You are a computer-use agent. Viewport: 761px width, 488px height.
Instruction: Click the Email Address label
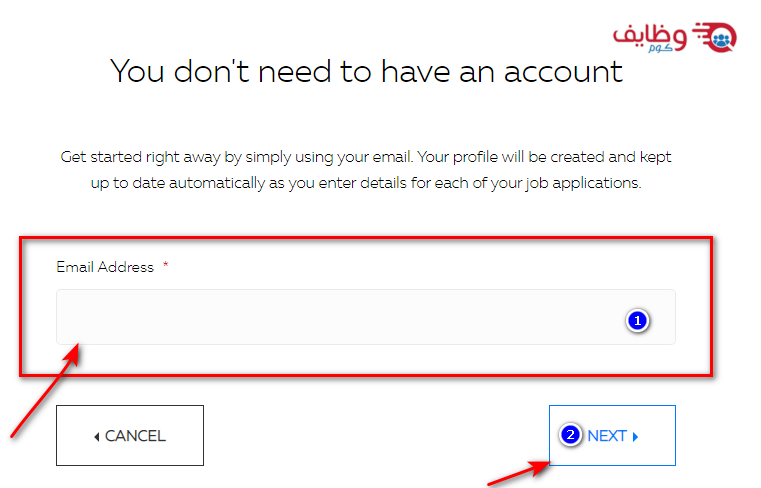(x=105, y=267)
